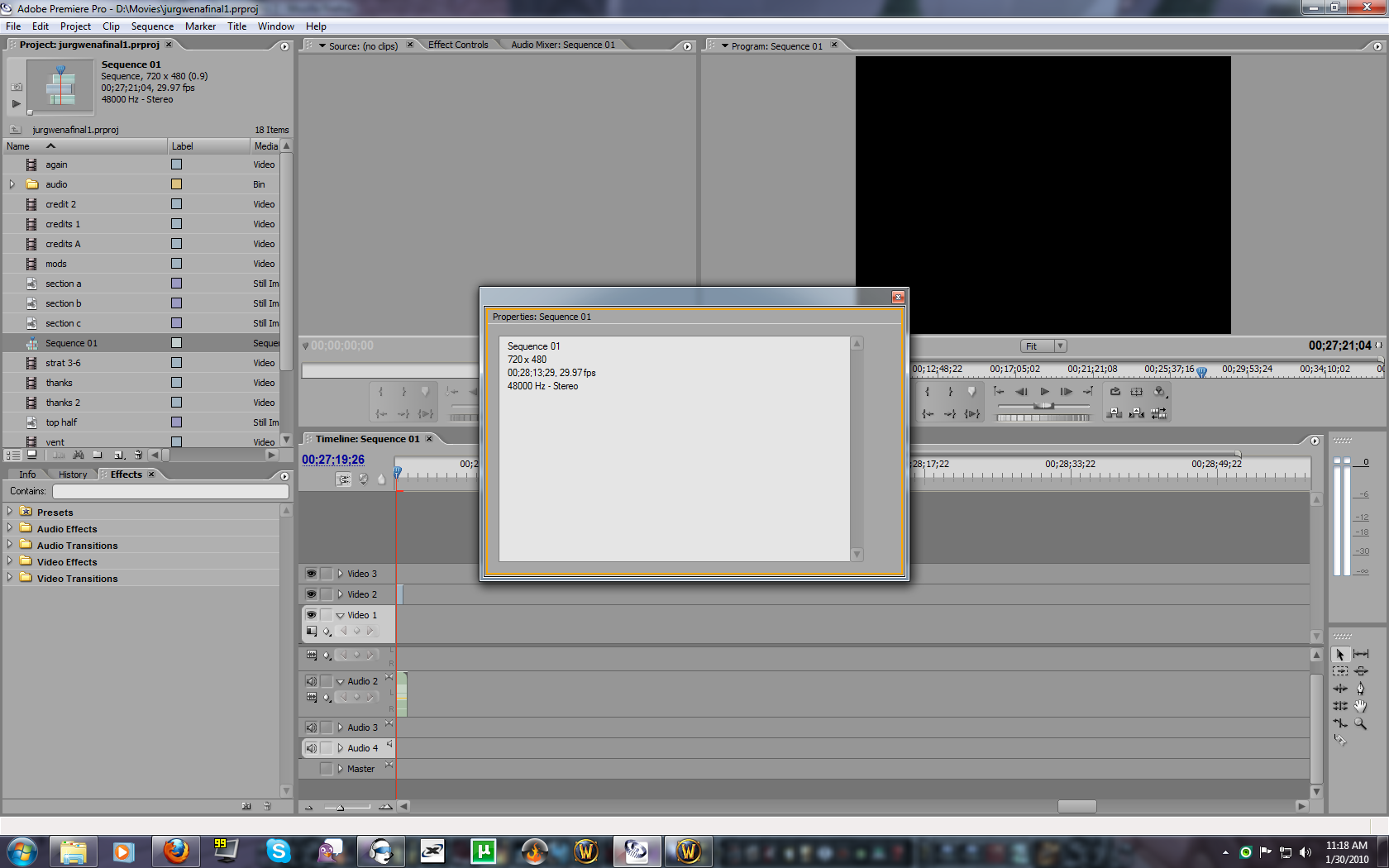1389x868 pixels.
Task: Open the Marker menu
Action: (x=201, y=26)
